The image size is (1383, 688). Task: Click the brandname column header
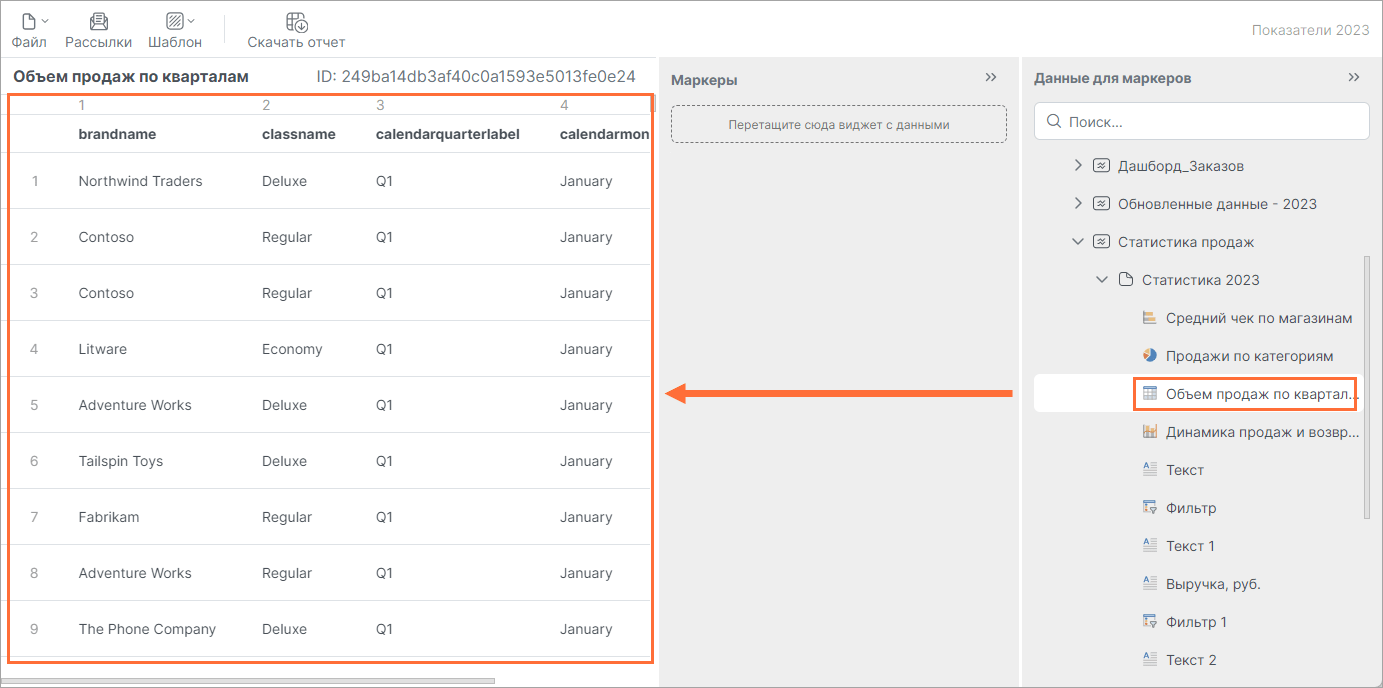[x=117, y=134]
